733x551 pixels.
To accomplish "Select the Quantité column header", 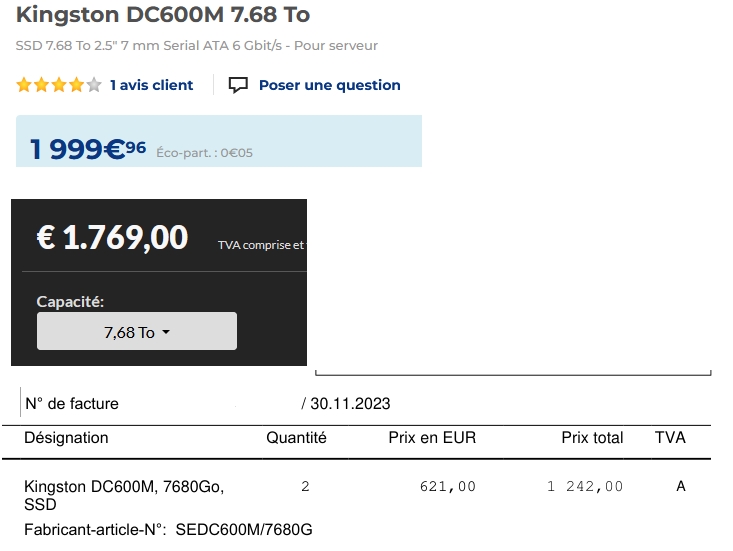I will pyautogui.click(x=296, y=438).
